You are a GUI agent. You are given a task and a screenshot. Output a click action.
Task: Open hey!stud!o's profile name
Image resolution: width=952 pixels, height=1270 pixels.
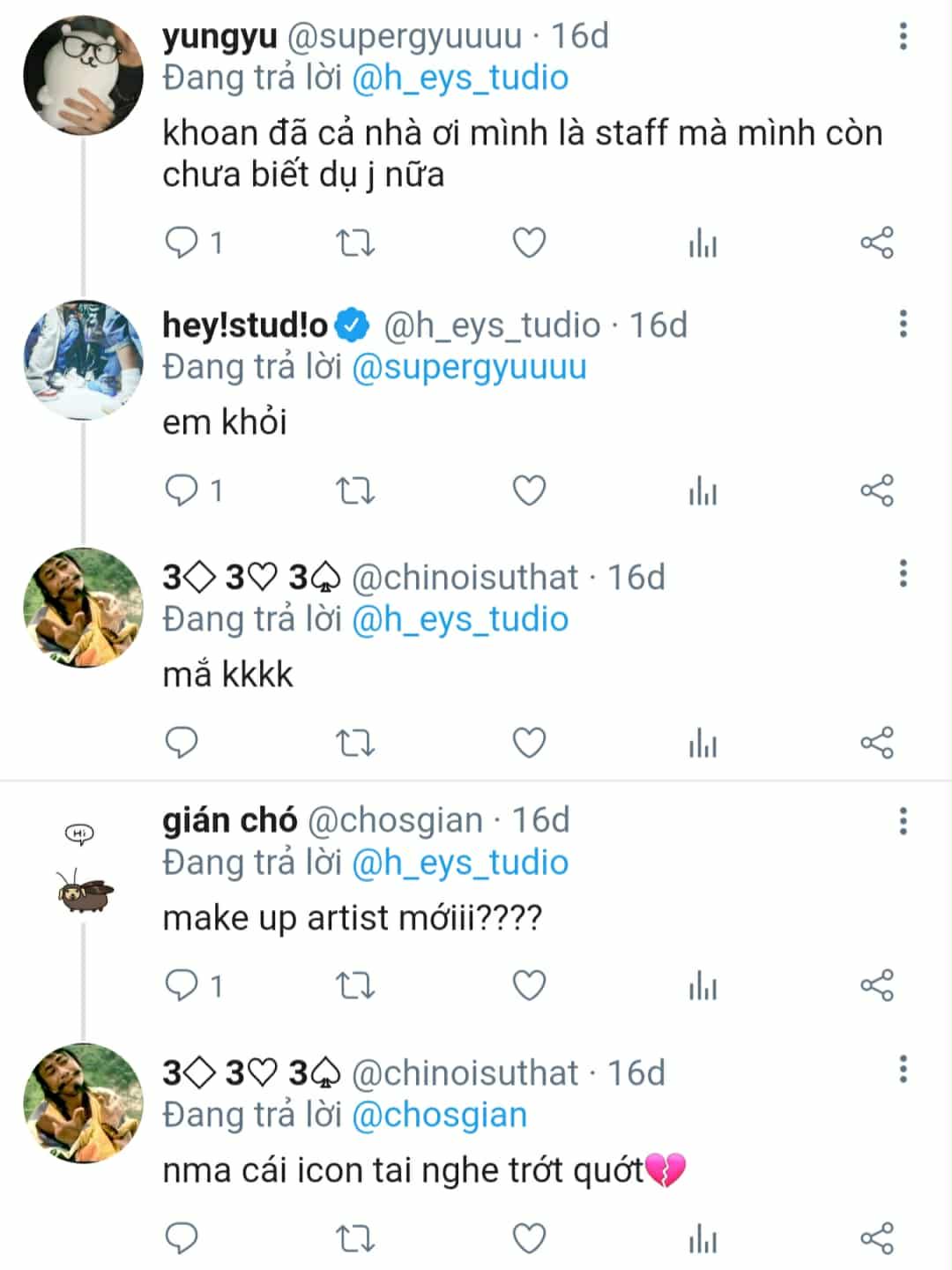click(x=245, y=325)
